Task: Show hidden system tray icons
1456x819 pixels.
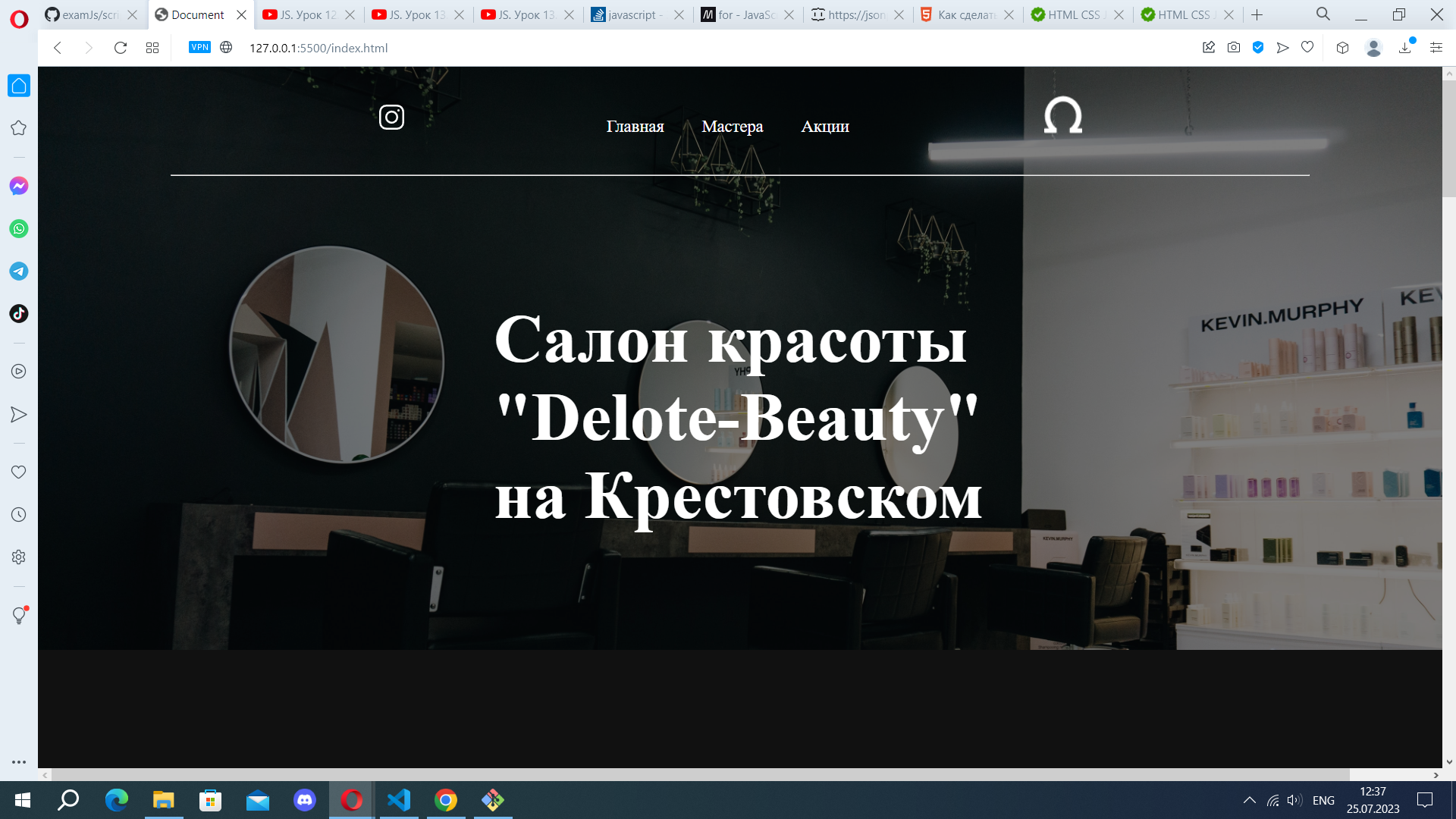Action: click(1249, 800)
